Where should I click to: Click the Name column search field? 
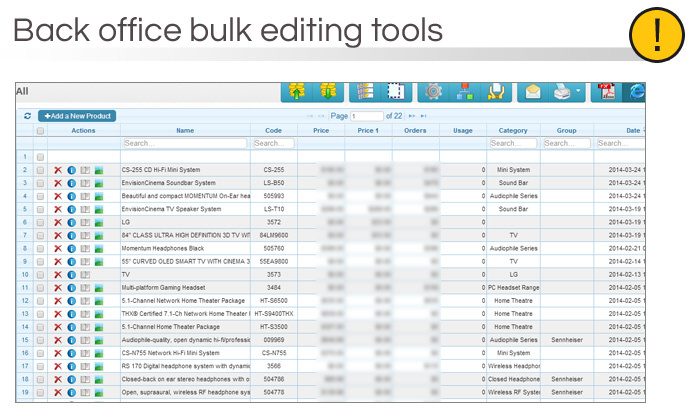(185, 144)
